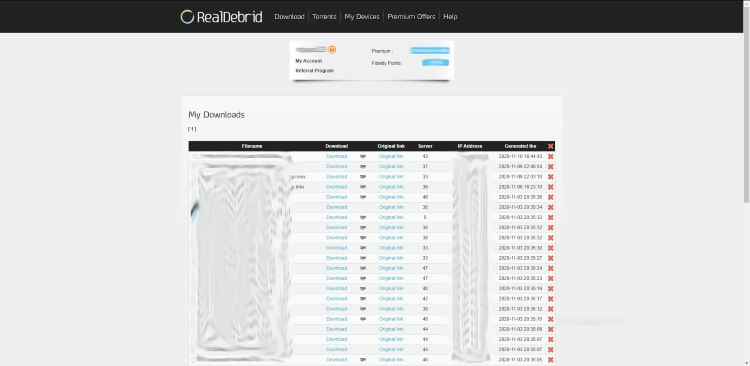Delete the row generated at 20:35:30
750x366 pixels.
point(551,248)
